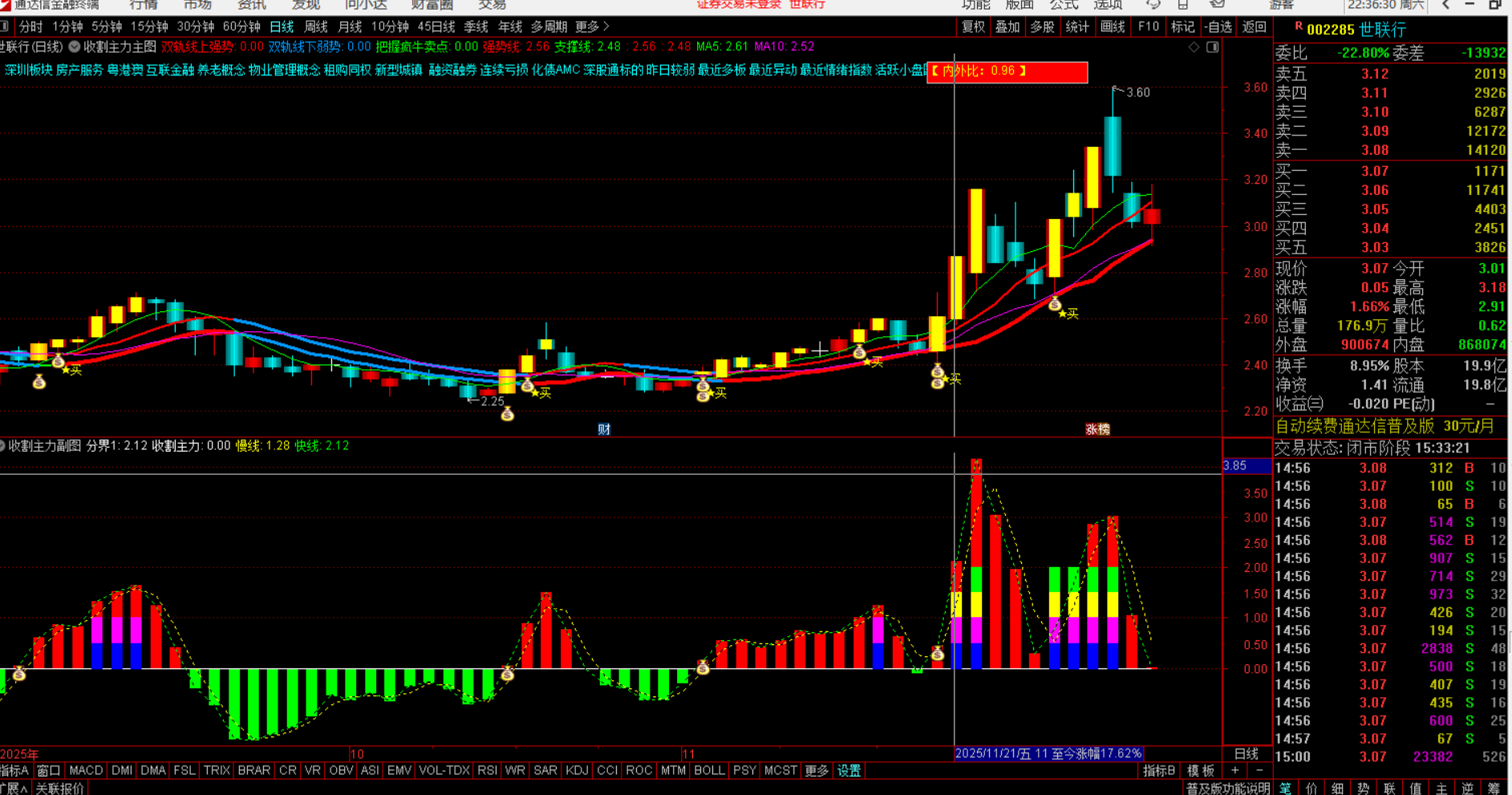Select the 日线 daily period
The height and width of the screenshot is (795, 1512).
click(x=282, y=26)
